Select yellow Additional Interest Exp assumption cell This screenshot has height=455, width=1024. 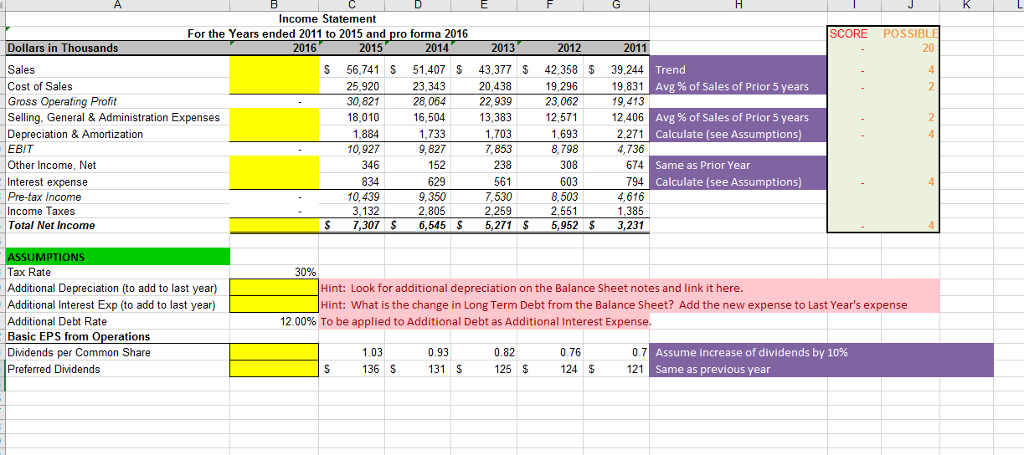pyautogui.click(x=274, y=304)
